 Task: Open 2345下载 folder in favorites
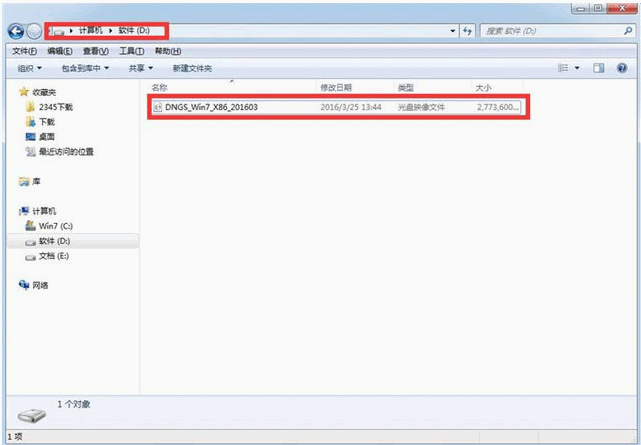(x=56, y=107)
